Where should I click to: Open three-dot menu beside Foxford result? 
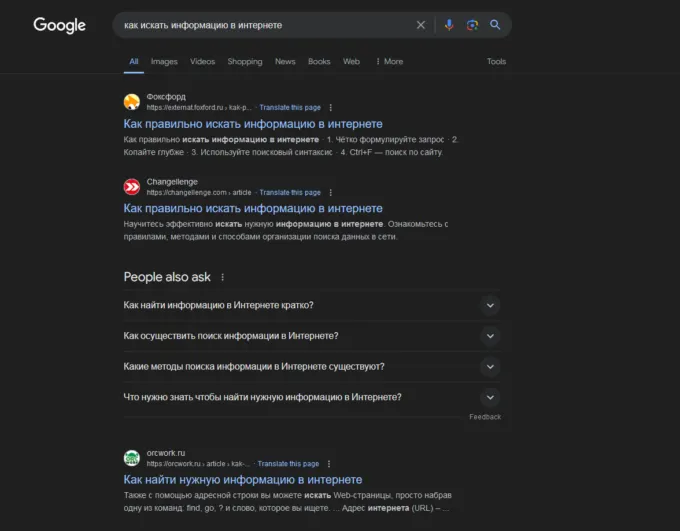(331, 107)
